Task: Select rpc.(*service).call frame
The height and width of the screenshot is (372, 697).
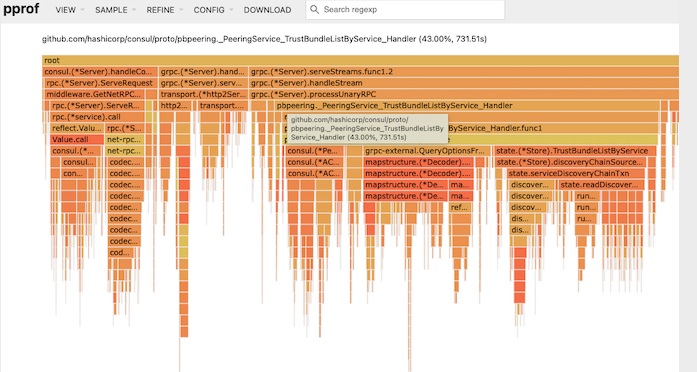Action: coord(97,117)
